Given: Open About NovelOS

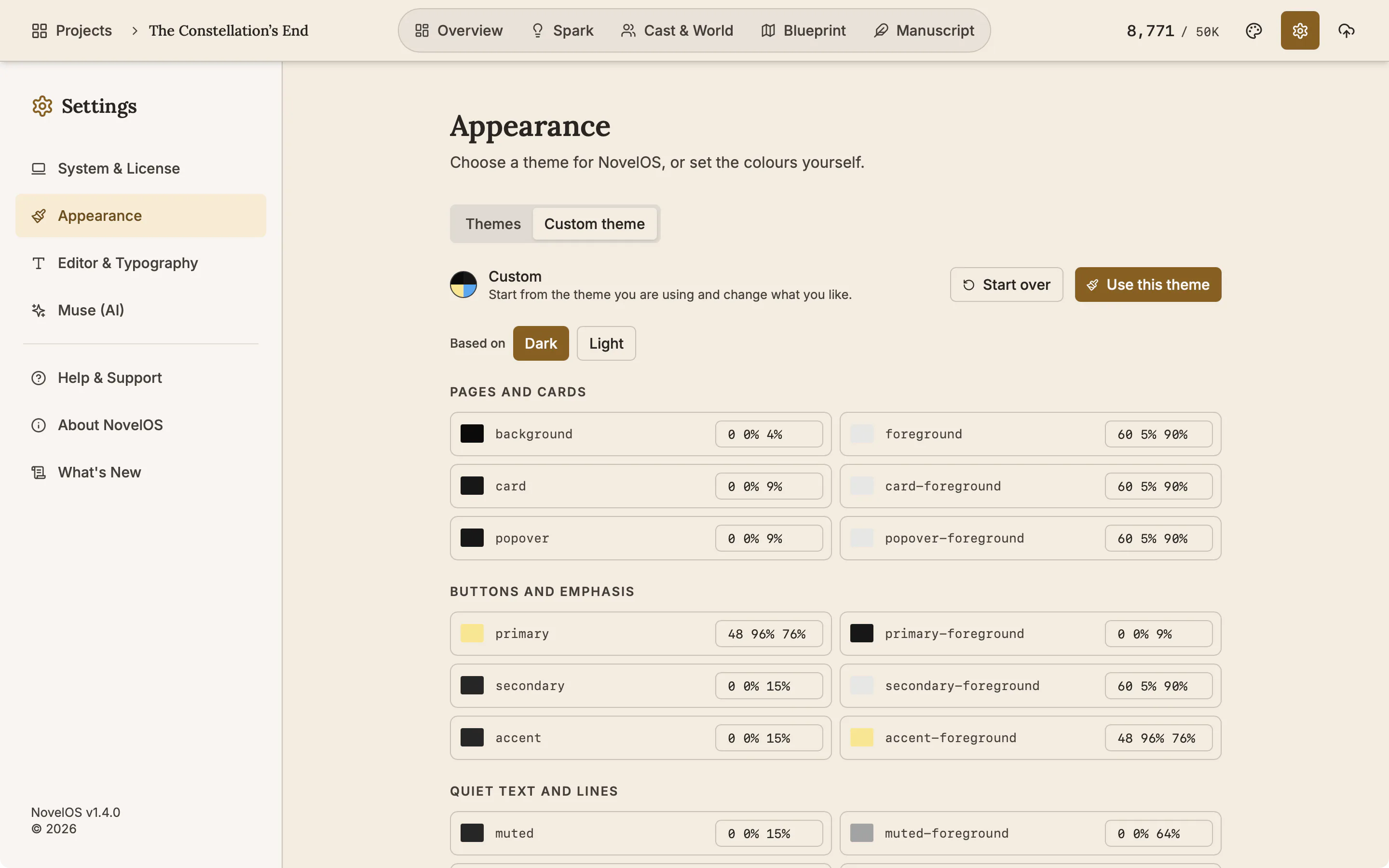Looking at the screenshot, I should 141,425.
